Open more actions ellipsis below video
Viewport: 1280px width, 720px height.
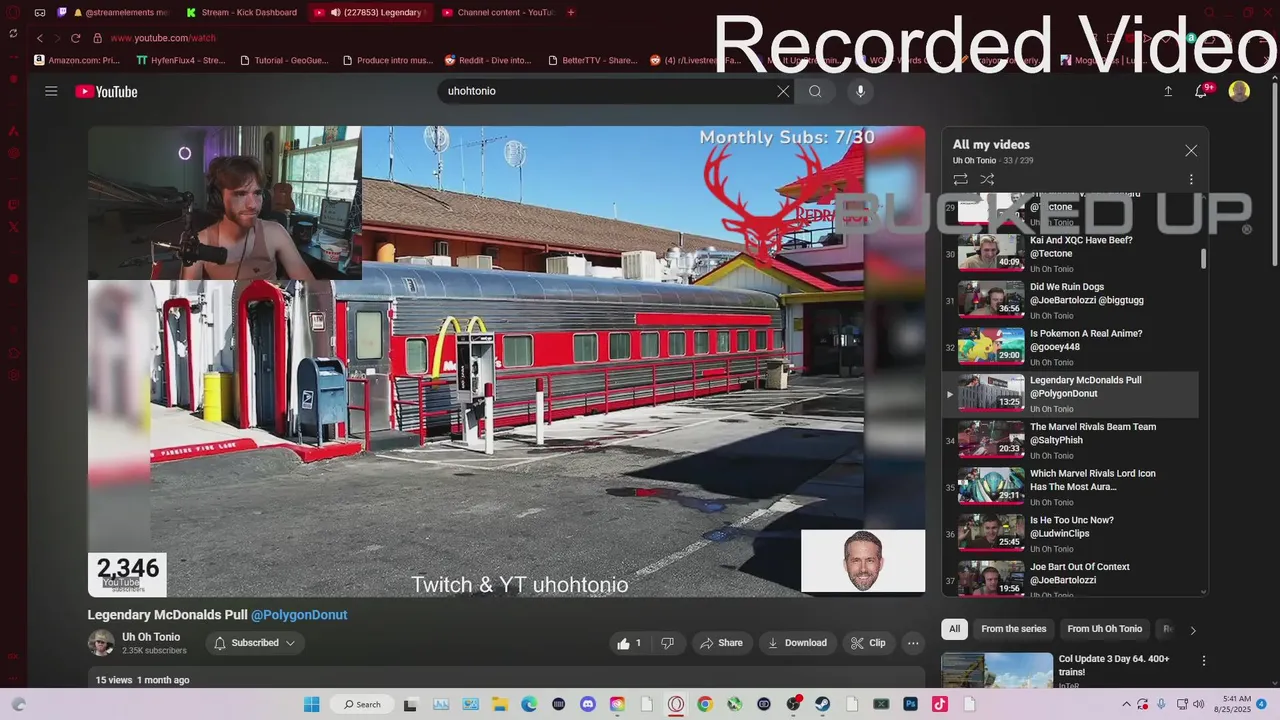click(913, 643)
